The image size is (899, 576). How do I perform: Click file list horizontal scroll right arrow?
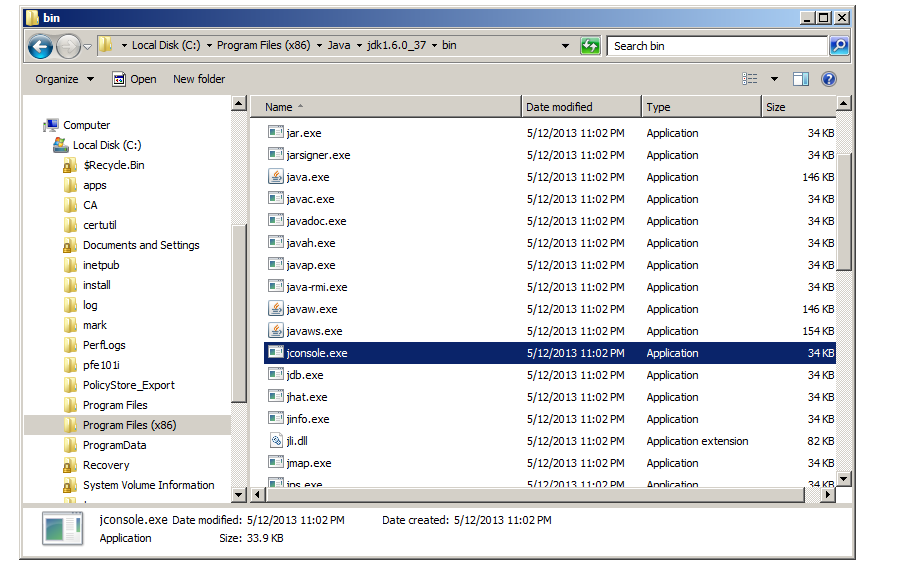(x=827, y=494)
